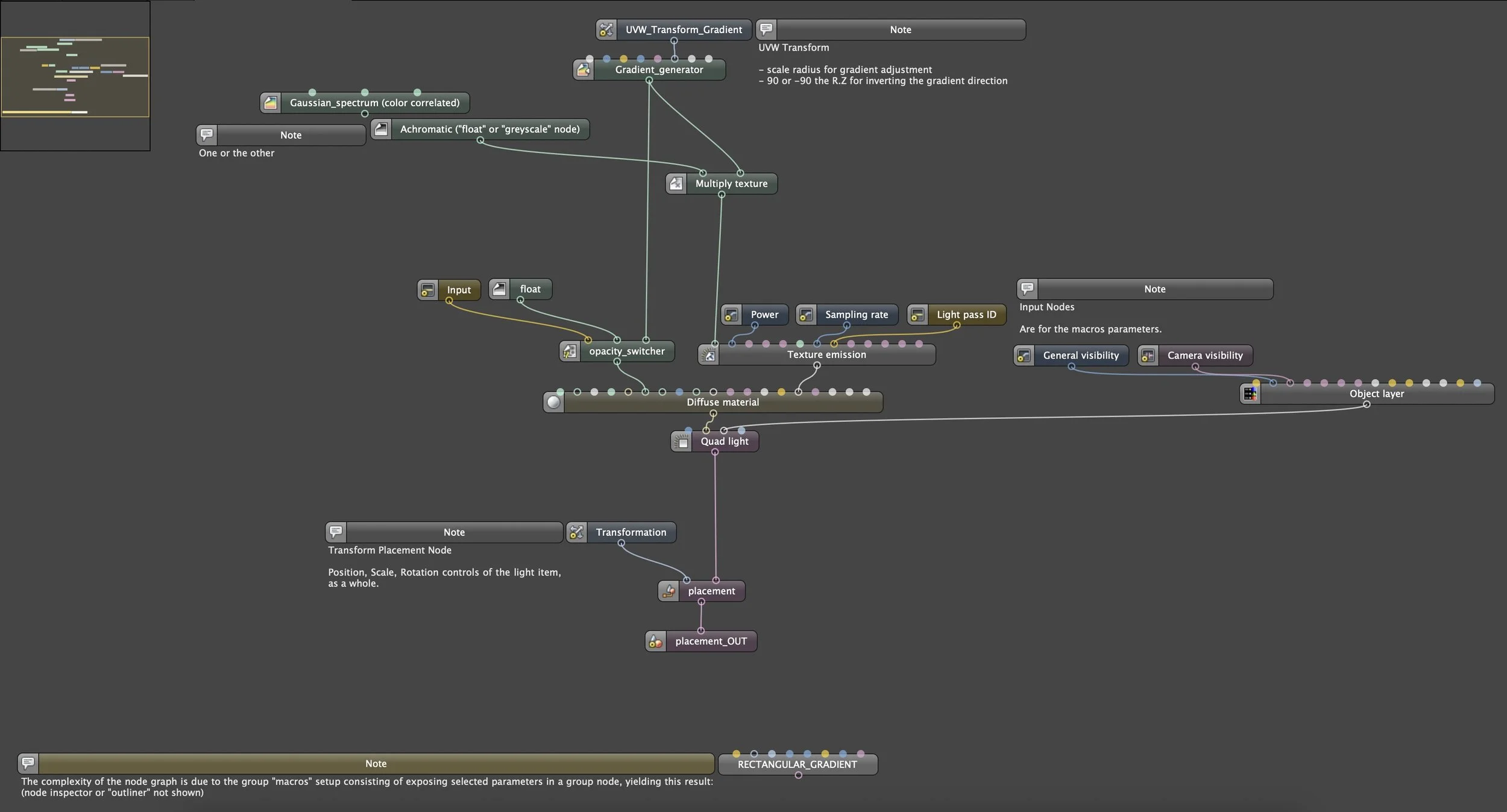This screenshot has width=1507, height=812.
Task: Select the Light pass ID node
Action: tap(966, 315)
